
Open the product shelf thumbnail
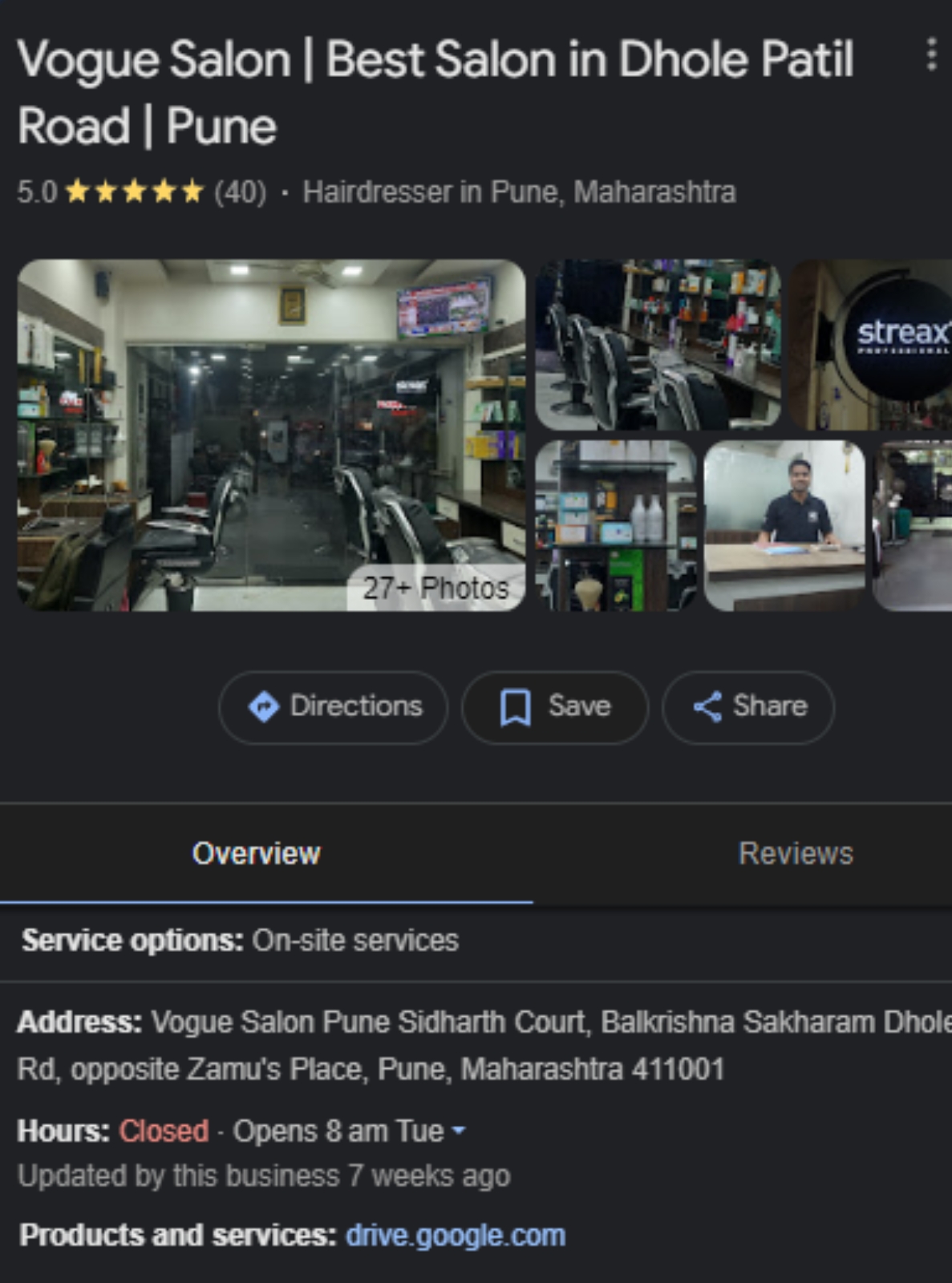pyautogui.click(x=615, y=525)
